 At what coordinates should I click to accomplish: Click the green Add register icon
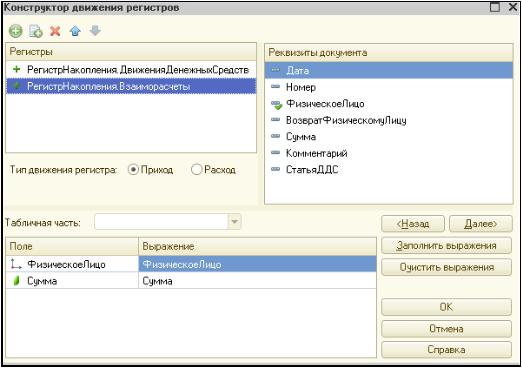tap(15, 31)
